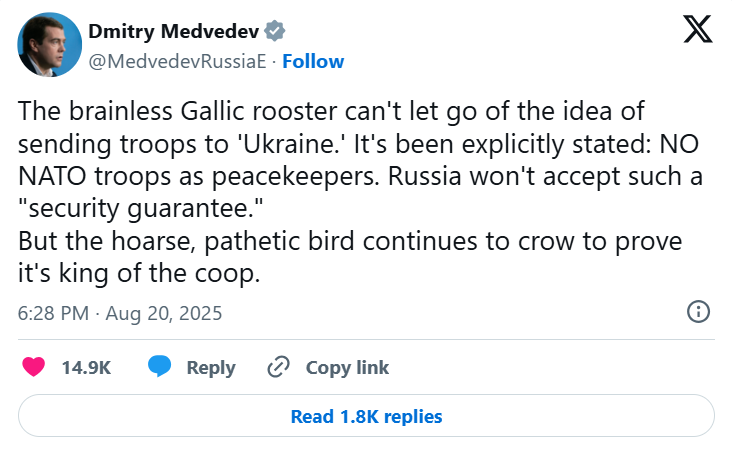Open Read 1.8K replies

tap(366, 416)
